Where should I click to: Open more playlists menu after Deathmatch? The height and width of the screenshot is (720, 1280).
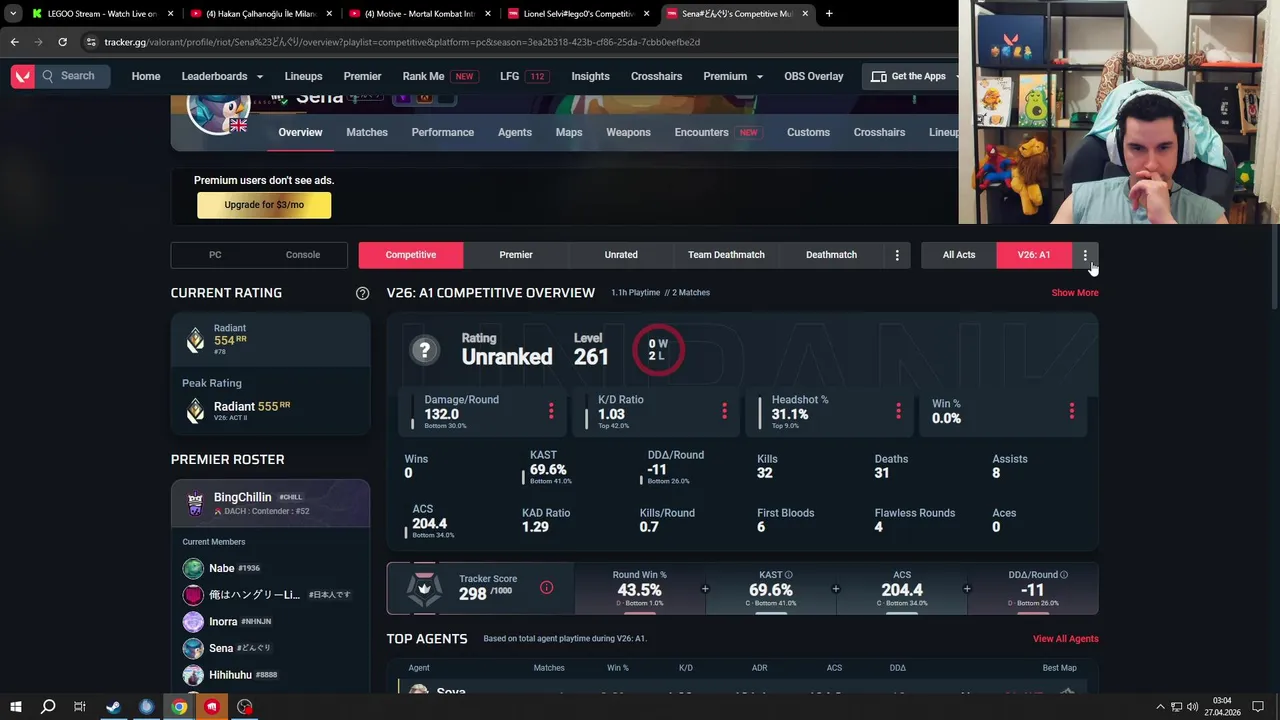[x=897, y=255]
